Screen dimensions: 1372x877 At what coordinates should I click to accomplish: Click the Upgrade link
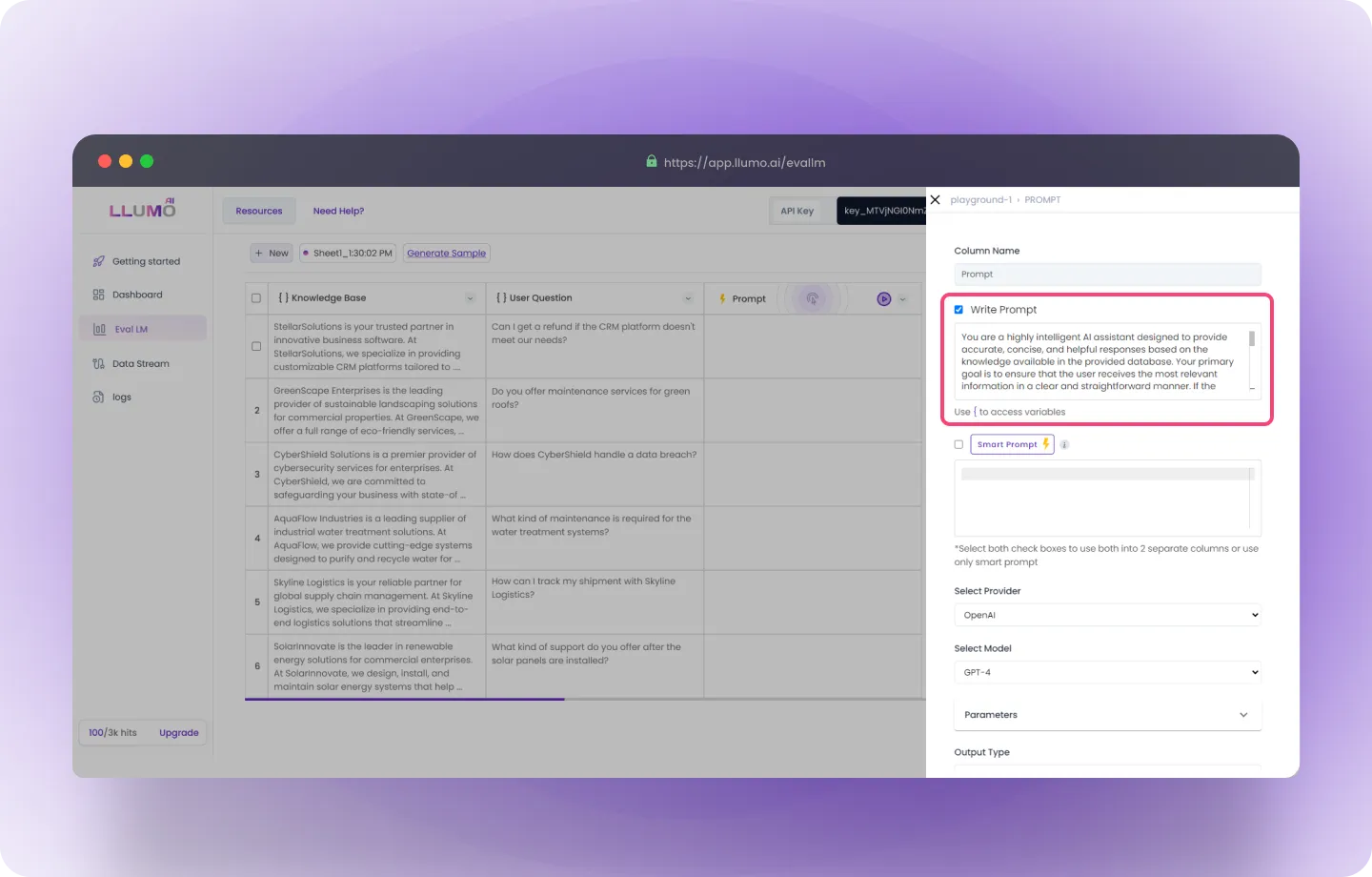pos(179,733)
